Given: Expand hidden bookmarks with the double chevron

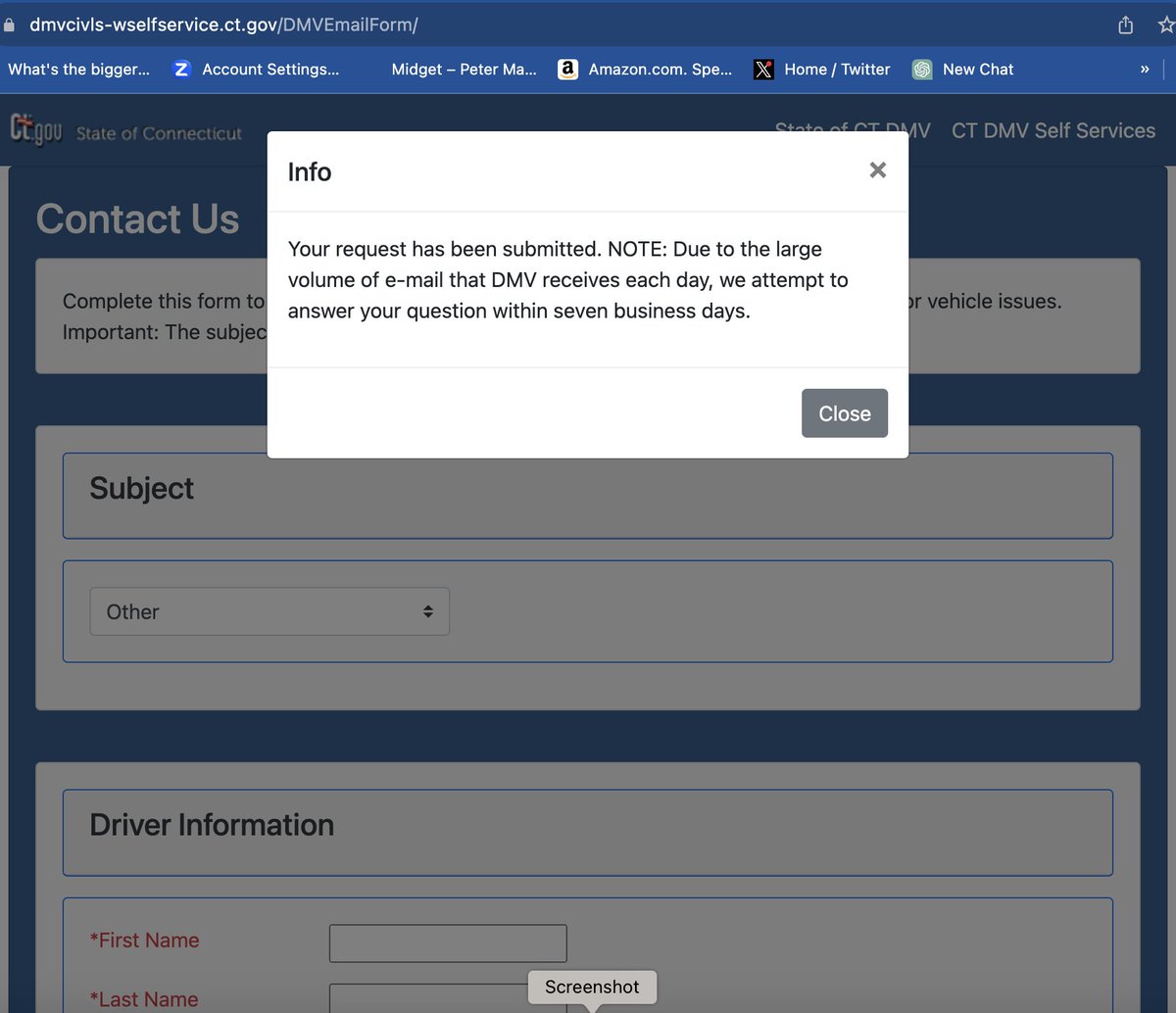Looking at the screenshot, I should (x=1144, y=70).
